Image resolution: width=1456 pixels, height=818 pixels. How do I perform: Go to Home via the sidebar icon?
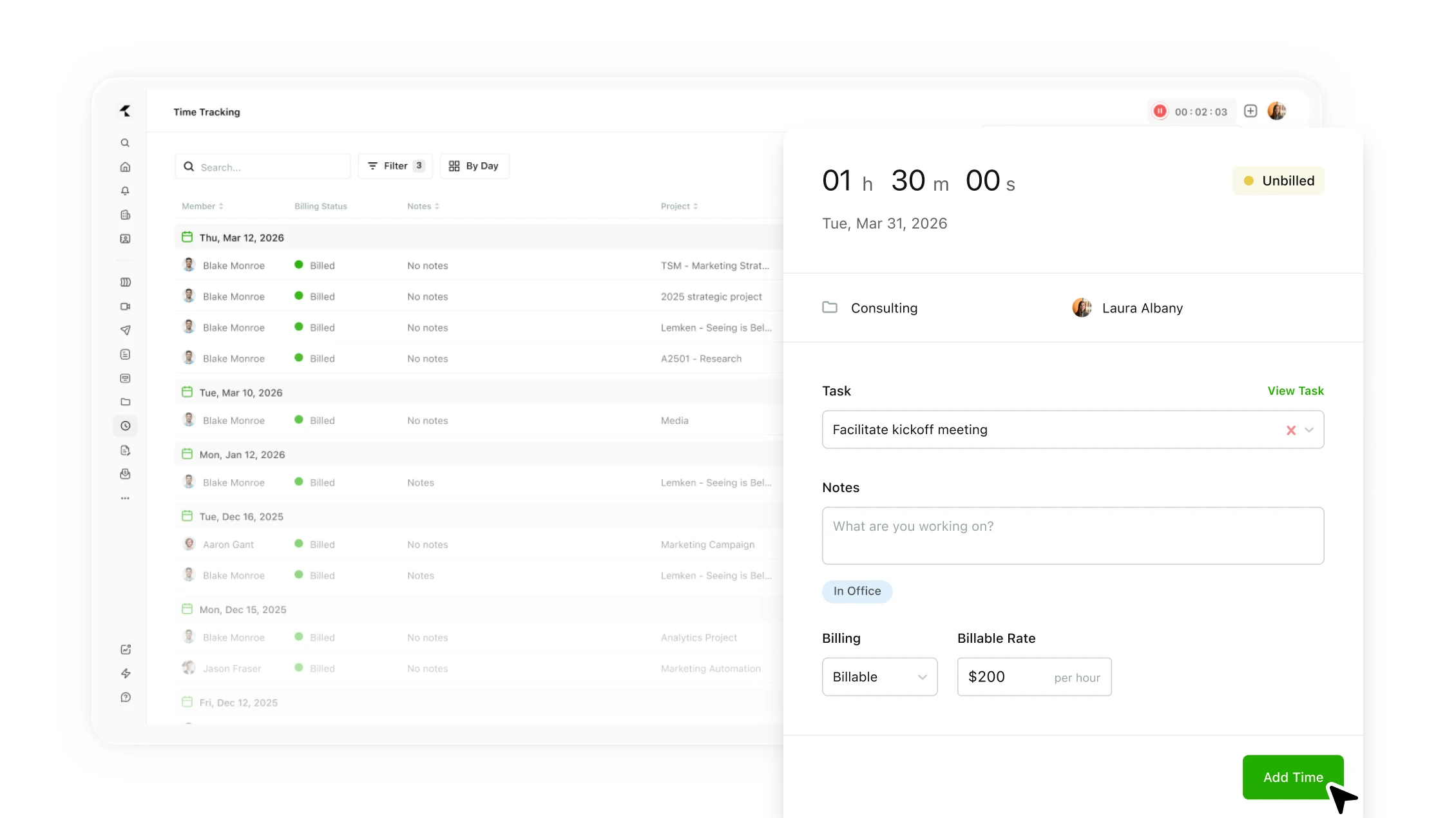[126, 167]
